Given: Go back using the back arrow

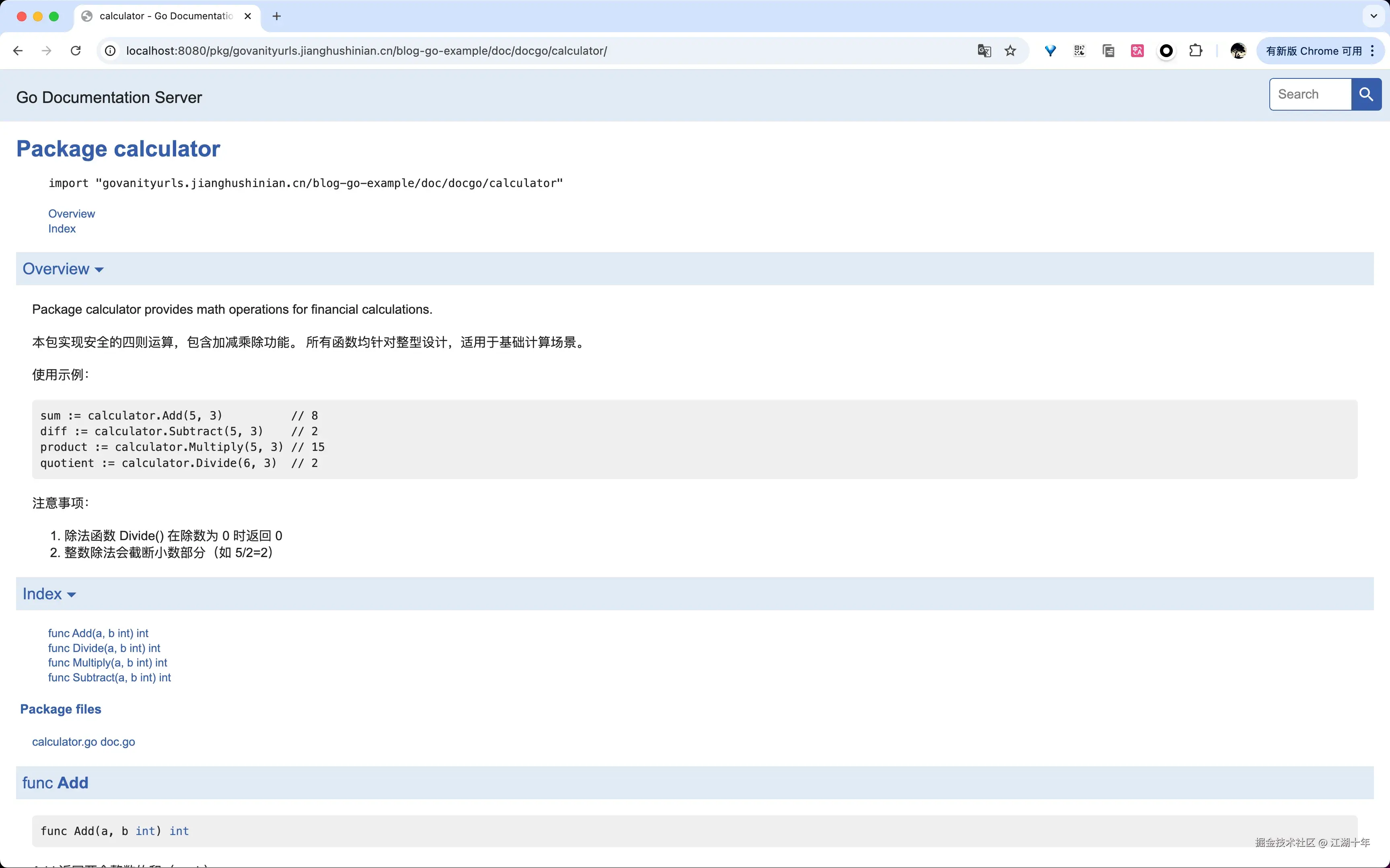Looking at the screenshot, I should (18, 51).
